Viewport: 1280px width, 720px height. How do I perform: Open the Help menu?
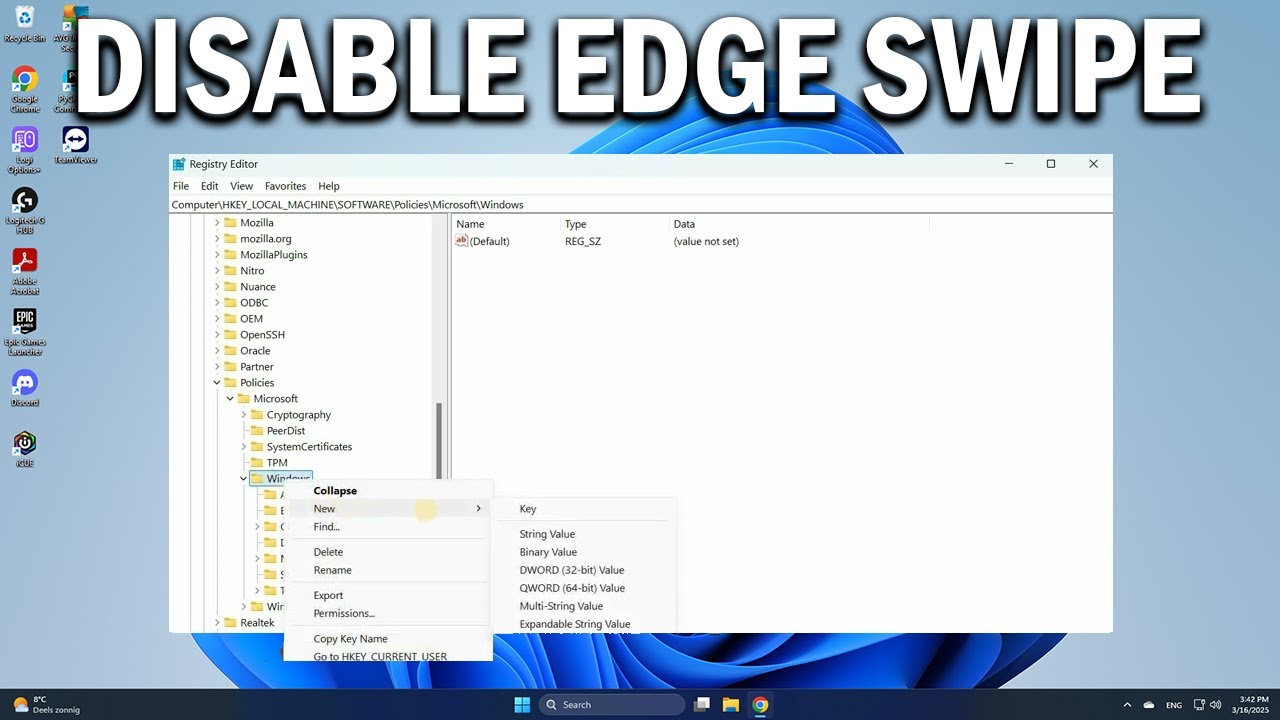click(x=329, y=186)
